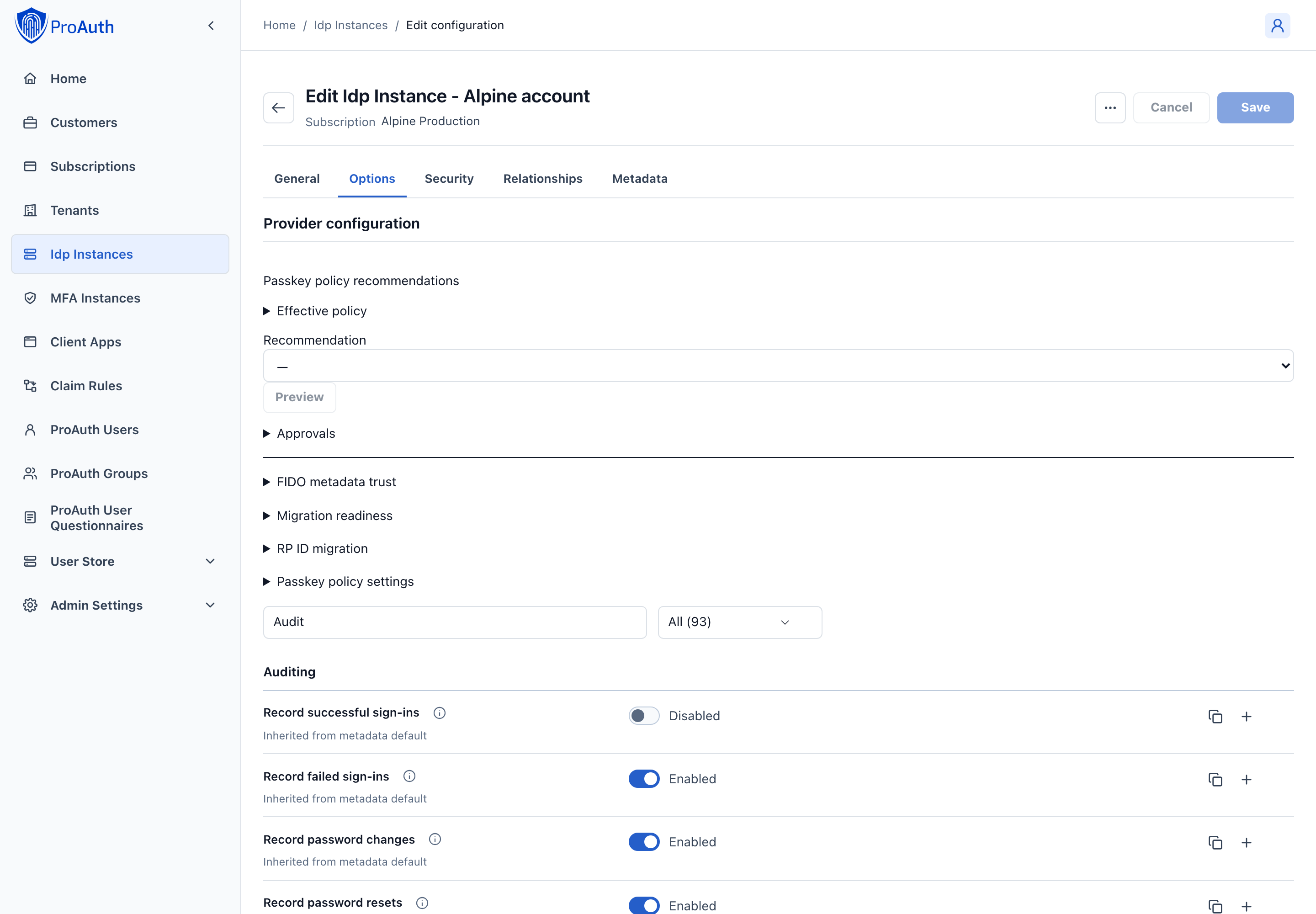Click the Preview button
This screenshot has height=914, width=1316.
(x=299, y=398)
